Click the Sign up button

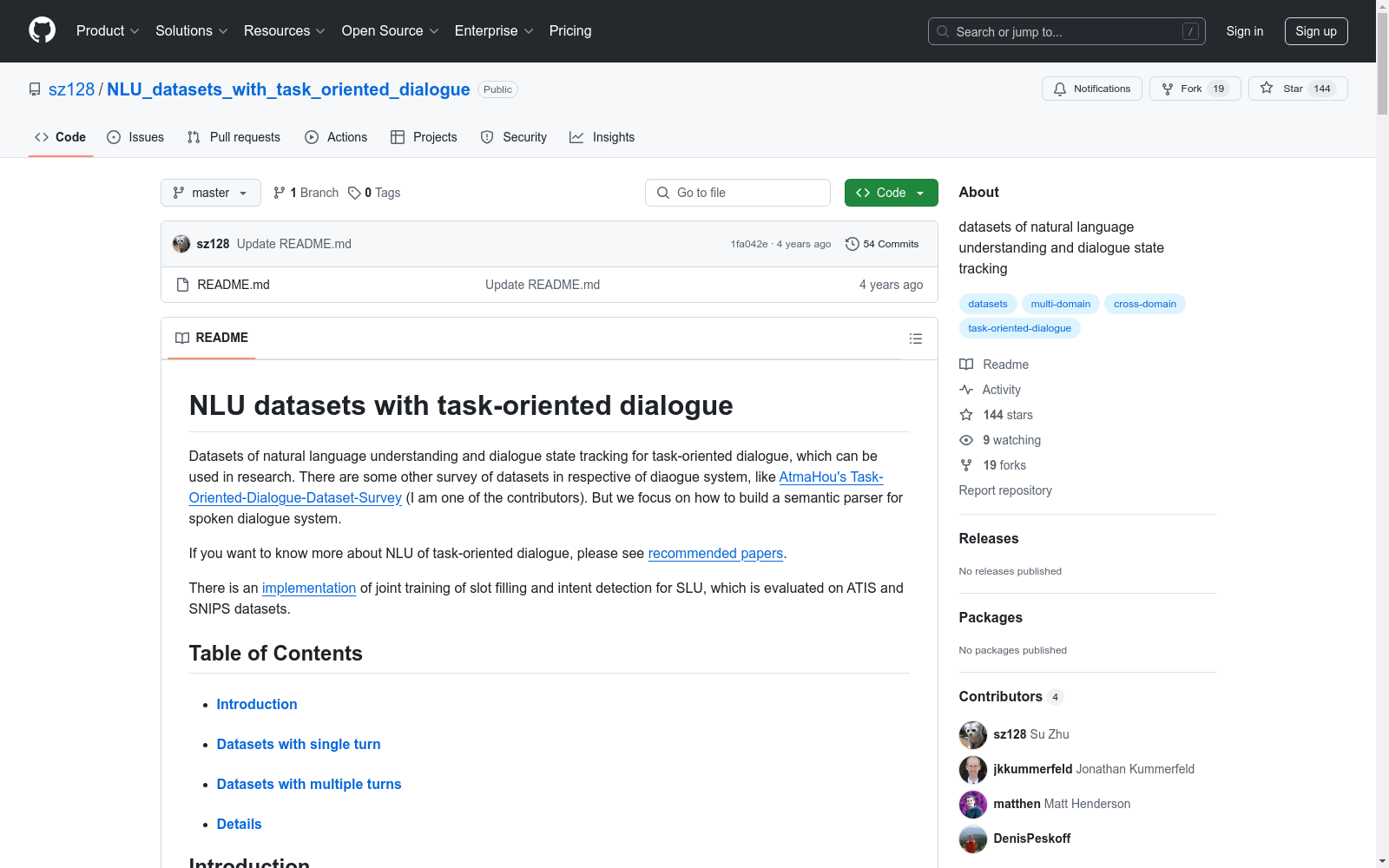(1316, 31)
